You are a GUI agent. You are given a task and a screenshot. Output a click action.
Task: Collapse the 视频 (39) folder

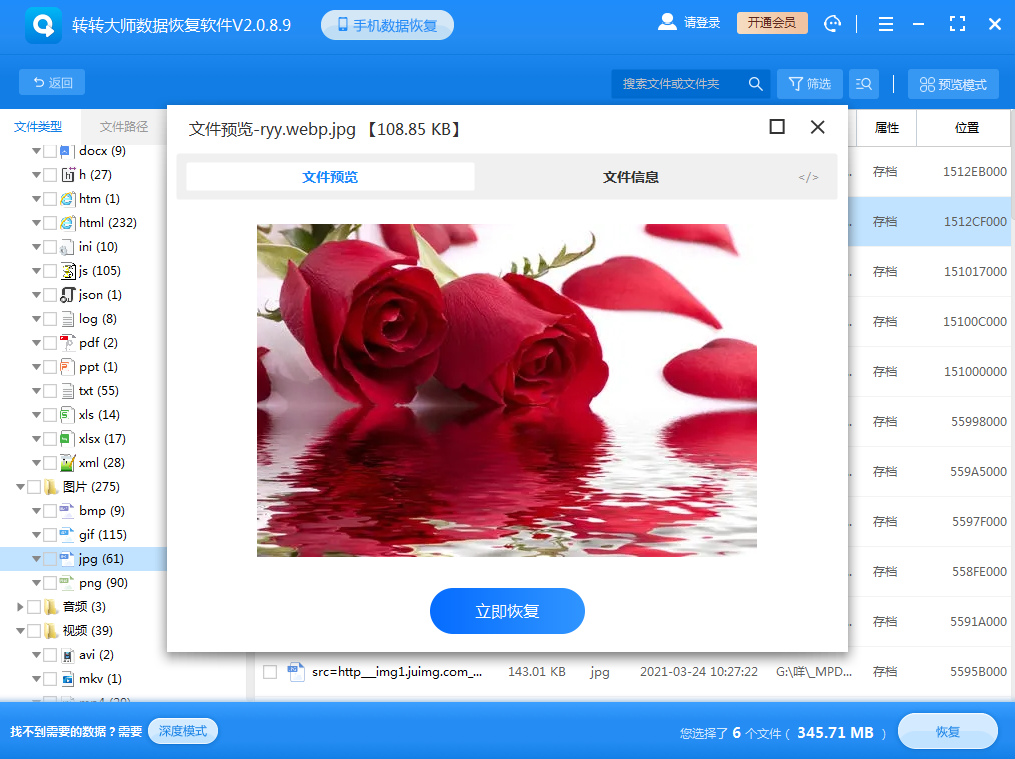tap(20, 631)
